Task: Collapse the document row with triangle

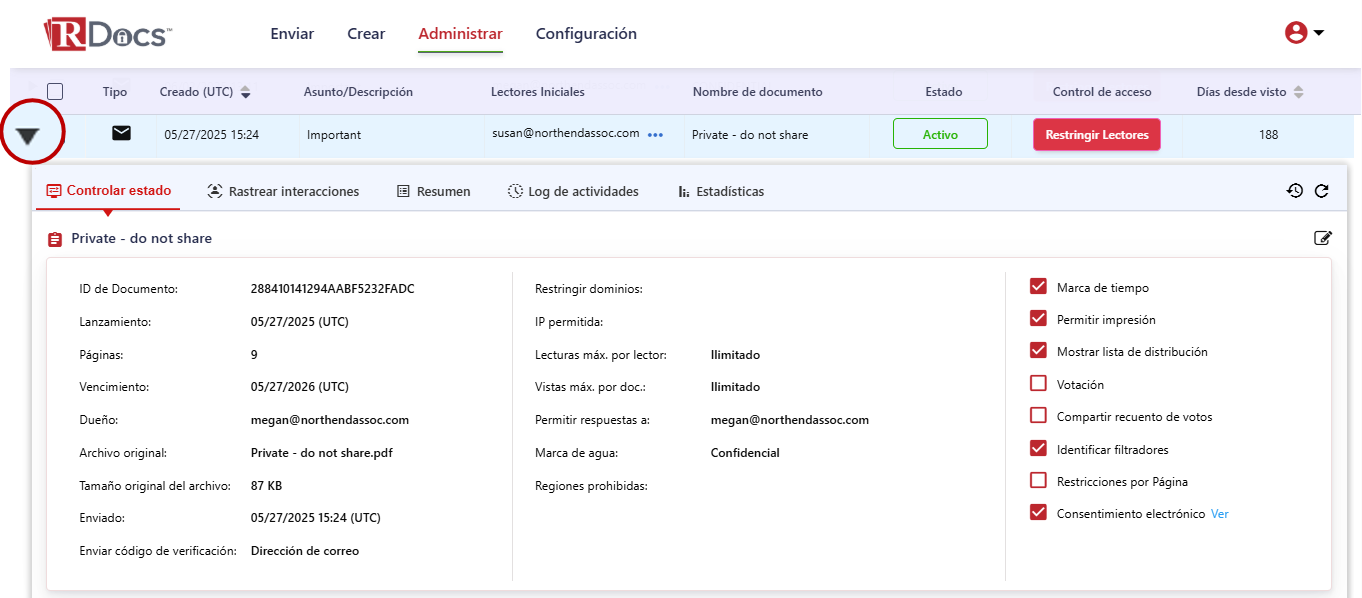Action: (x=28, y=136)
